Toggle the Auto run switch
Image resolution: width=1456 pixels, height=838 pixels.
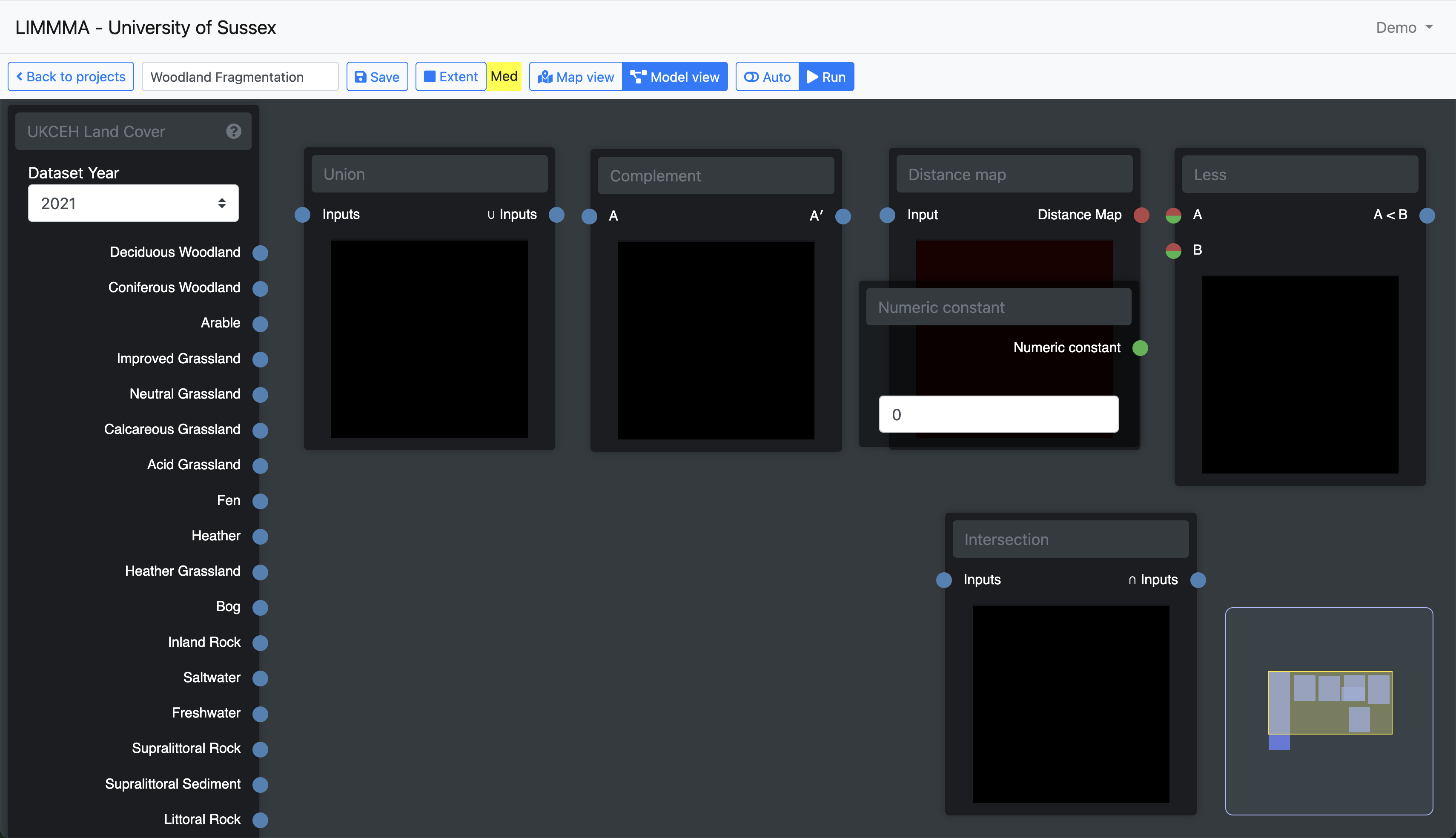coord(767,77)
